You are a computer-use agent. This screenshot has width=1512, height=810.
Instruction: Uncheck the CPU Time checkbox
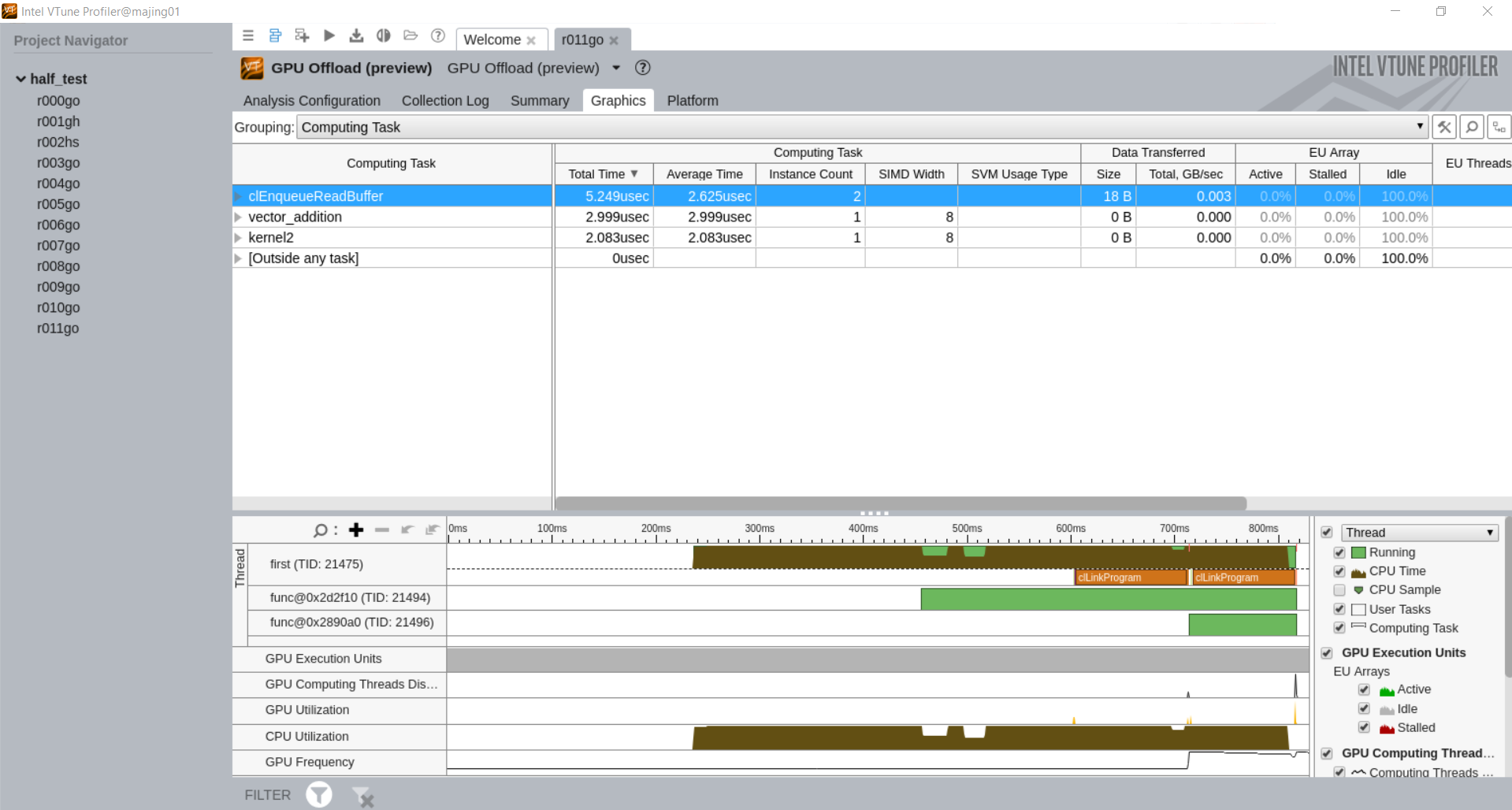(1339, 571)
